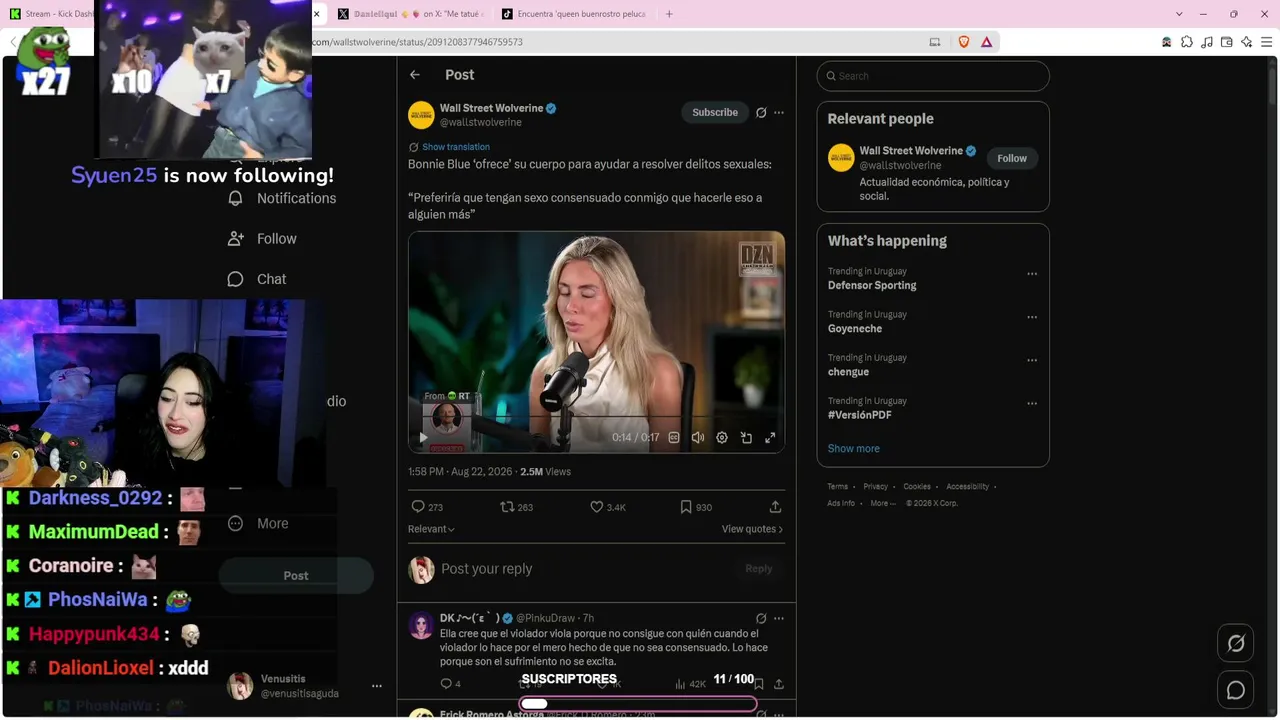Open the browser extensions puzzle icon
1280x720 pixels.
coord(1187,42)
